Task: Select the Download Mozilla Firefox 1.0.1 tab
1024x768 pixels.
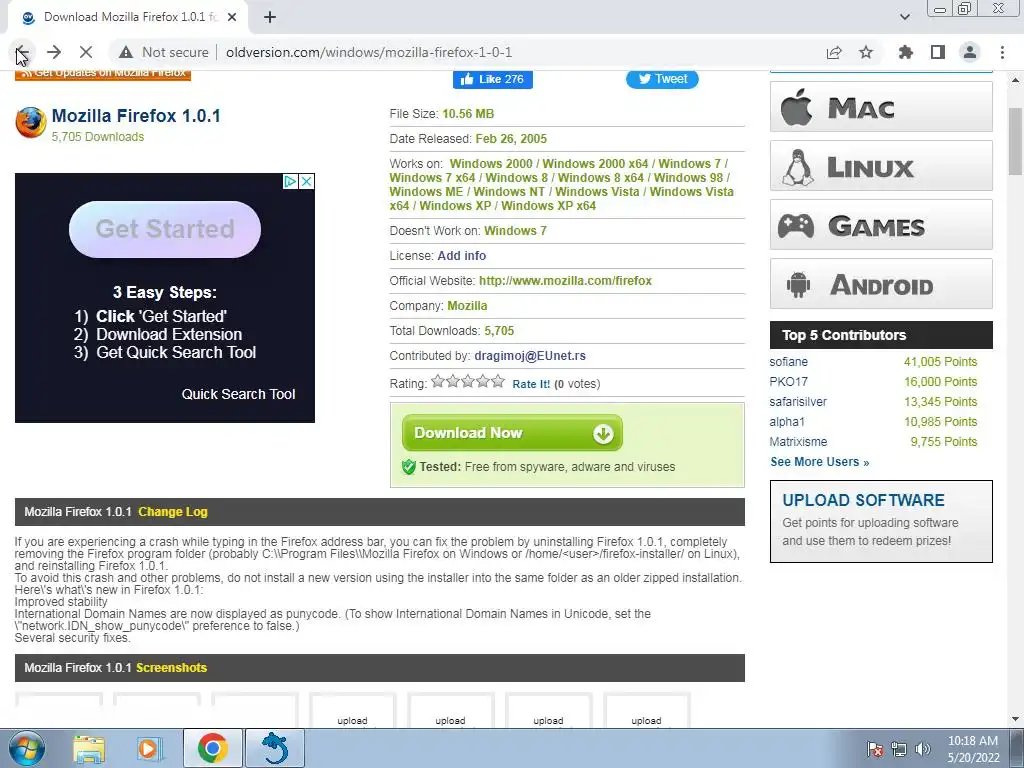Action: coord(127,18)
